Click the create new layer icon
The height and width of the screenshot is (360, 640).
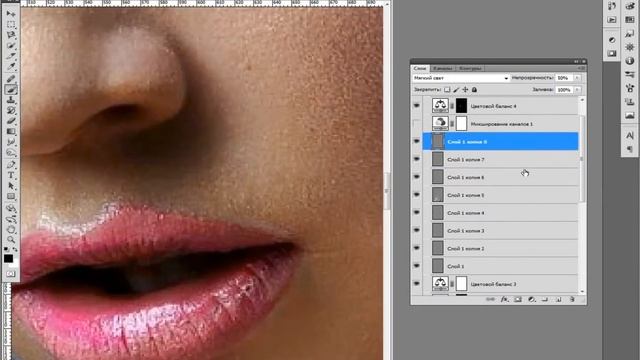tap(558, 299)
